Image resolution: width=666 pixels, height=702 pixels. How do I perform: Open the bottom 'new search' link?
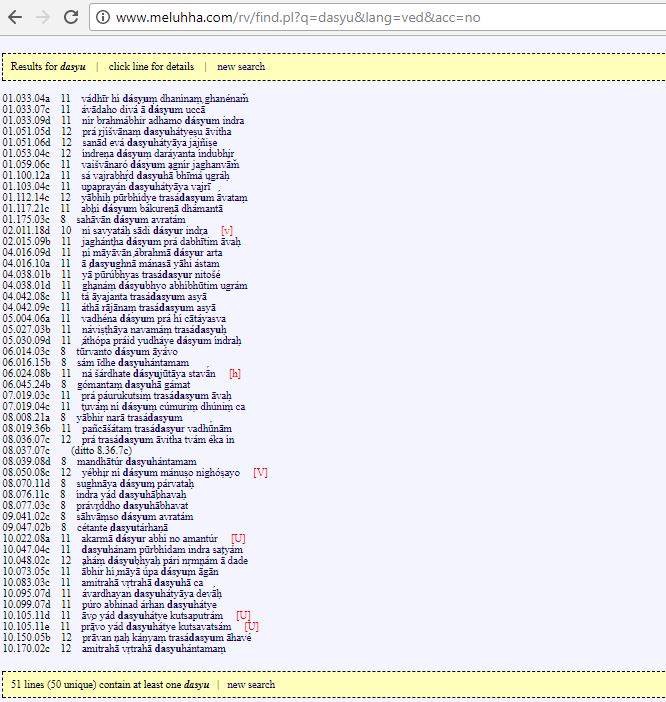(x=251, y=684)
